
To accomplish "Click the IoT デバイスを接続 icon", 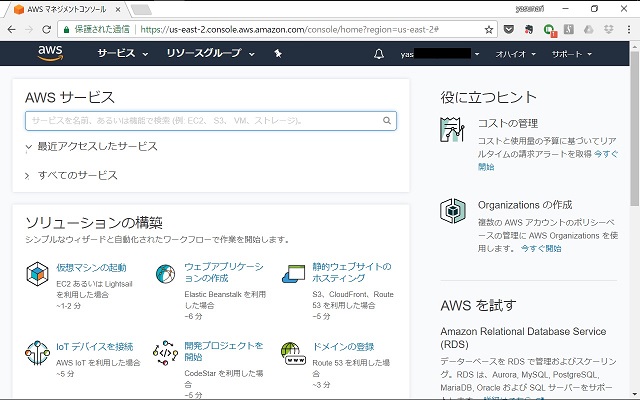I will click(x=38, y=353).
